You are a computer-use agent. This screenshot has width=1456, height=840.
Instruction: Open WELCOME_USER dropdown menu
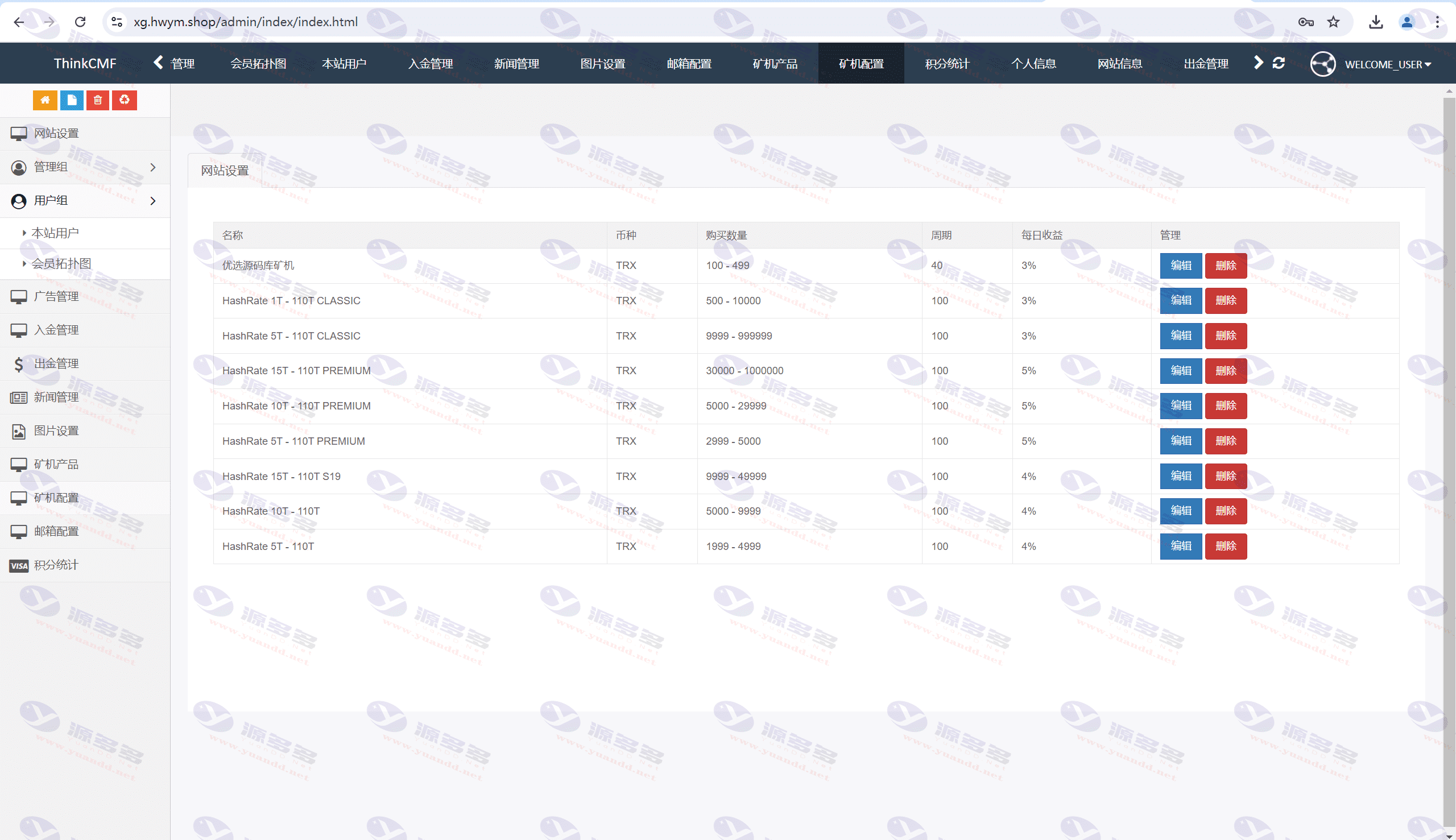pyautogui.click(x=1388, y=64)
